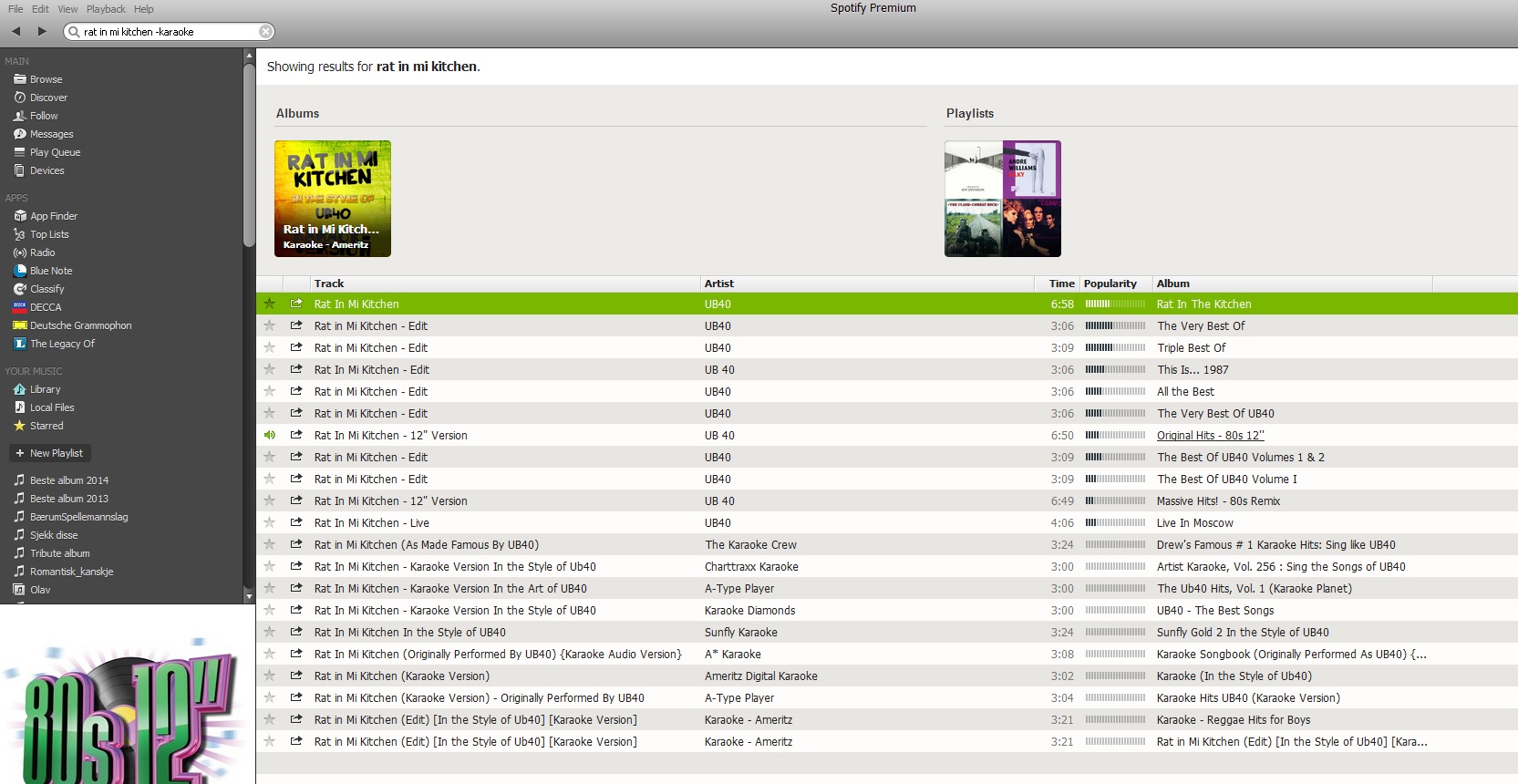
Task: Star the Massive Hits! - 80s Remix track
Action: coord(269,500)
